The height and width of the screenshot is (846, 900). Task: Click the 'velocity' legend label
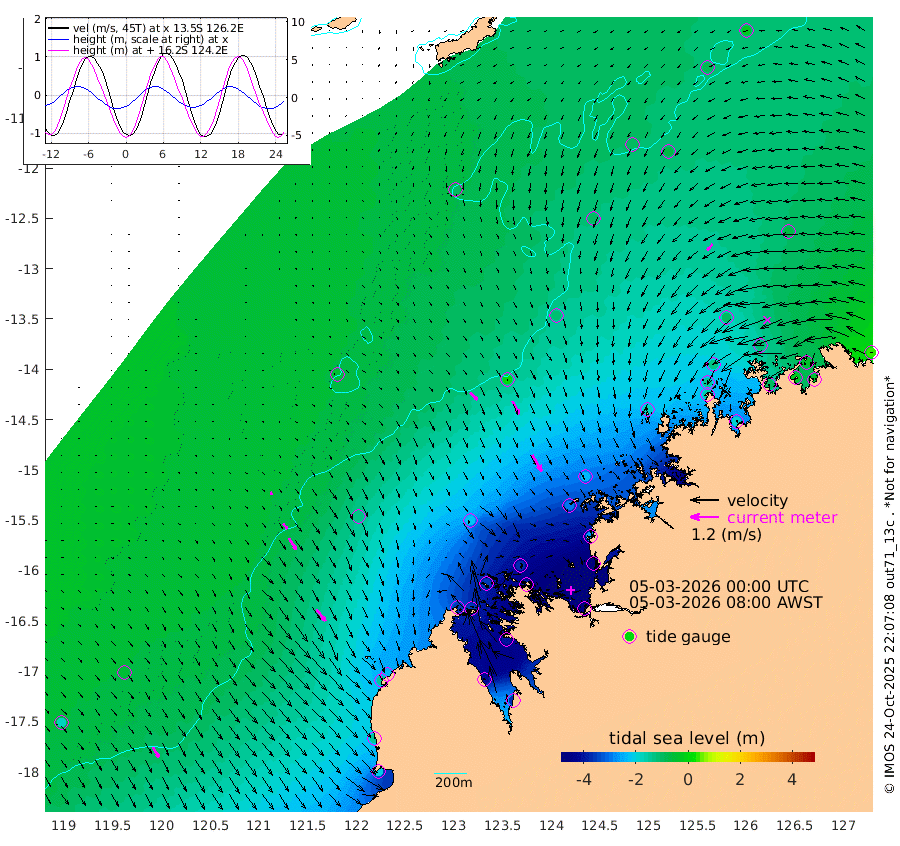click(x=757, y=500)
